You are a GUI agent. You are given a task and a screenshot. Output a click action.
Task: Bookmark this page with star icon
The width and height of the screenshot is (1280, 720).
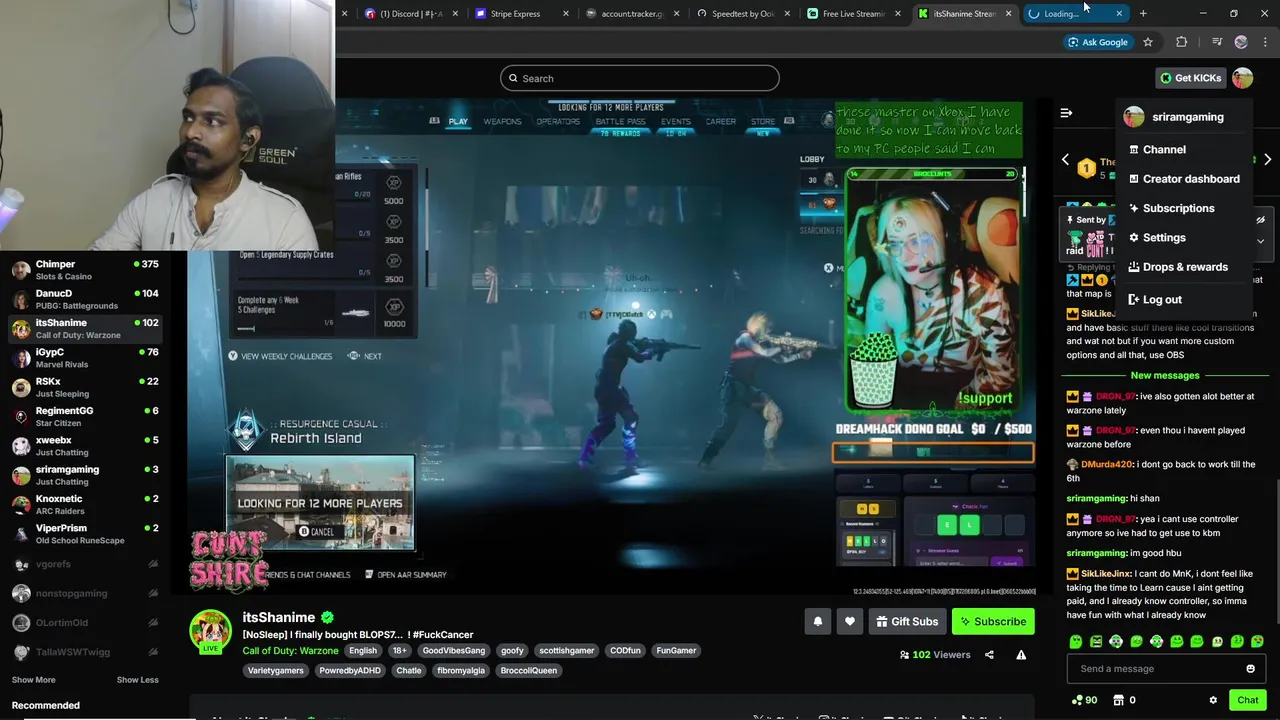pyautogui.click(x=1148, y=42)
